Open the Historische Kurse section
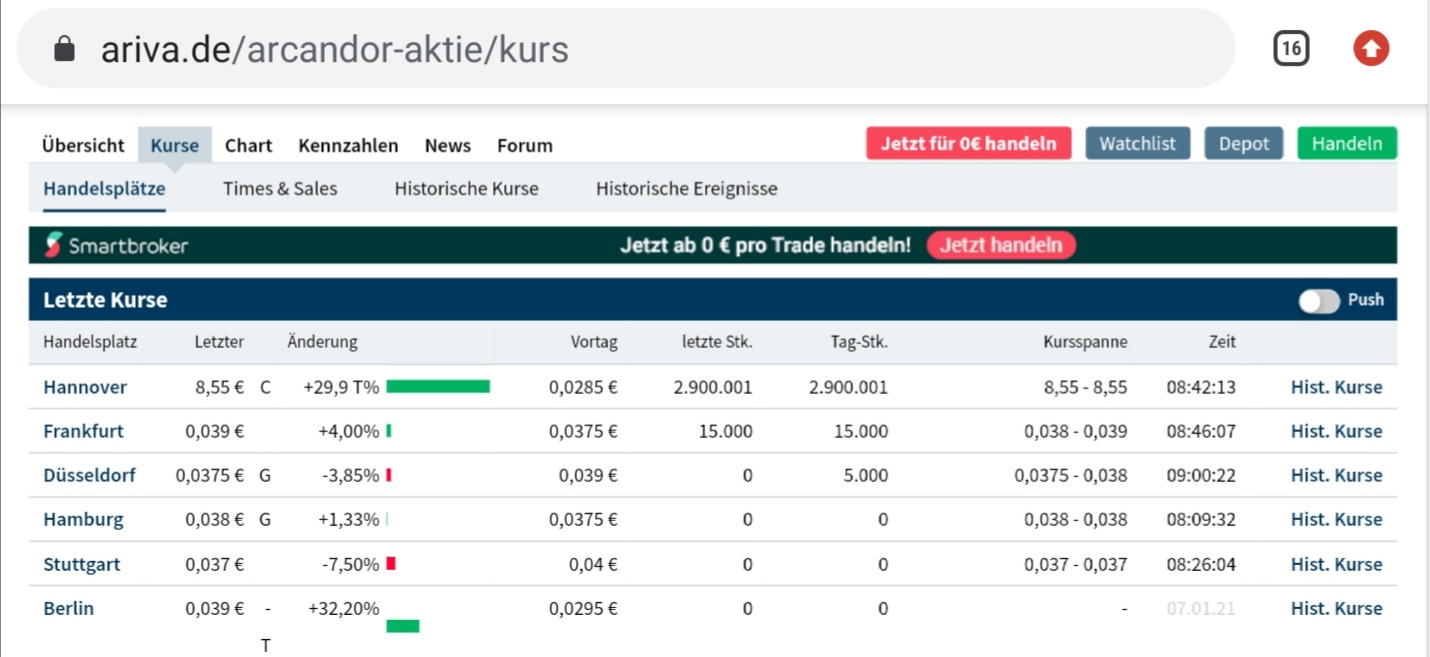 466,188
